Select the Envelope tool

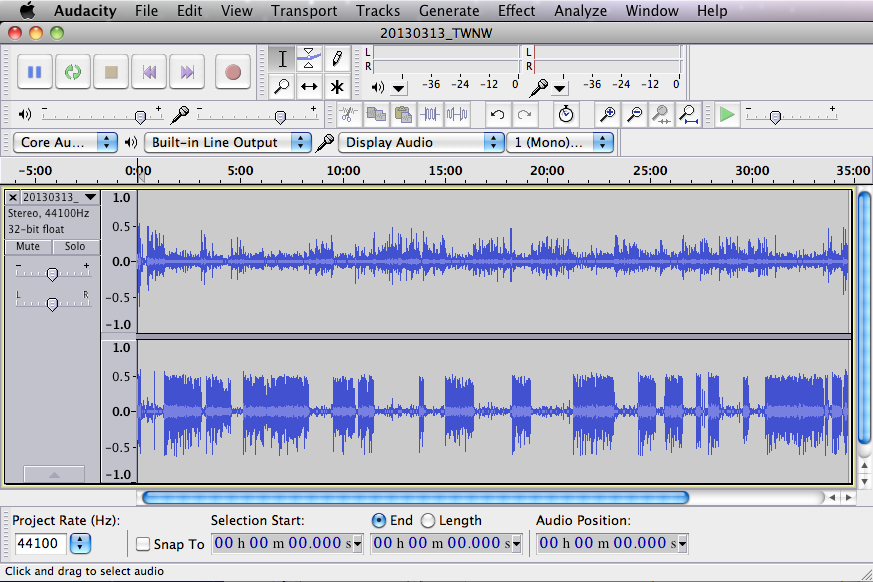pyautogui.click(x=310, y=58)
